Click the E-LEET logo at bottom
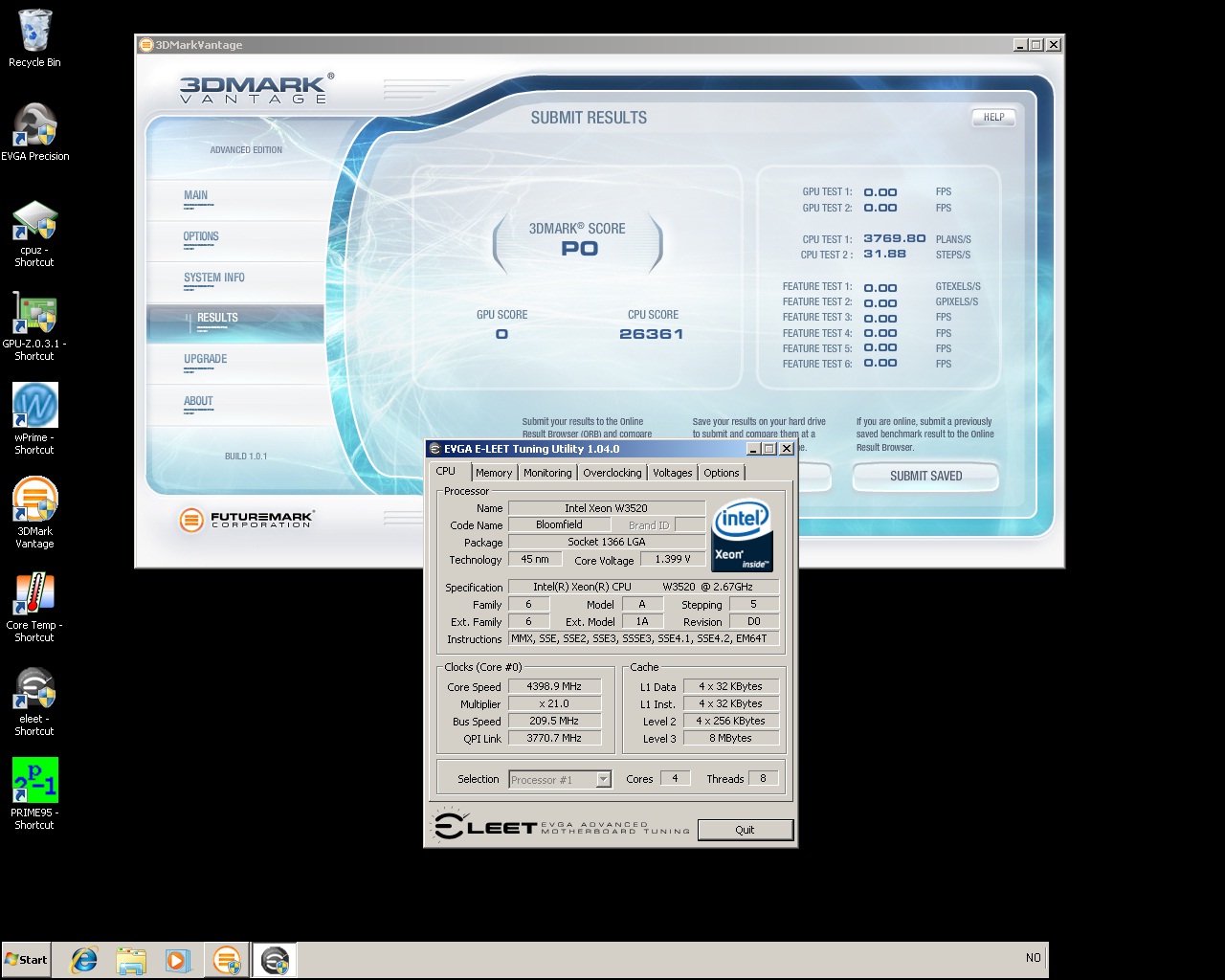 click(x=561, y=827)
